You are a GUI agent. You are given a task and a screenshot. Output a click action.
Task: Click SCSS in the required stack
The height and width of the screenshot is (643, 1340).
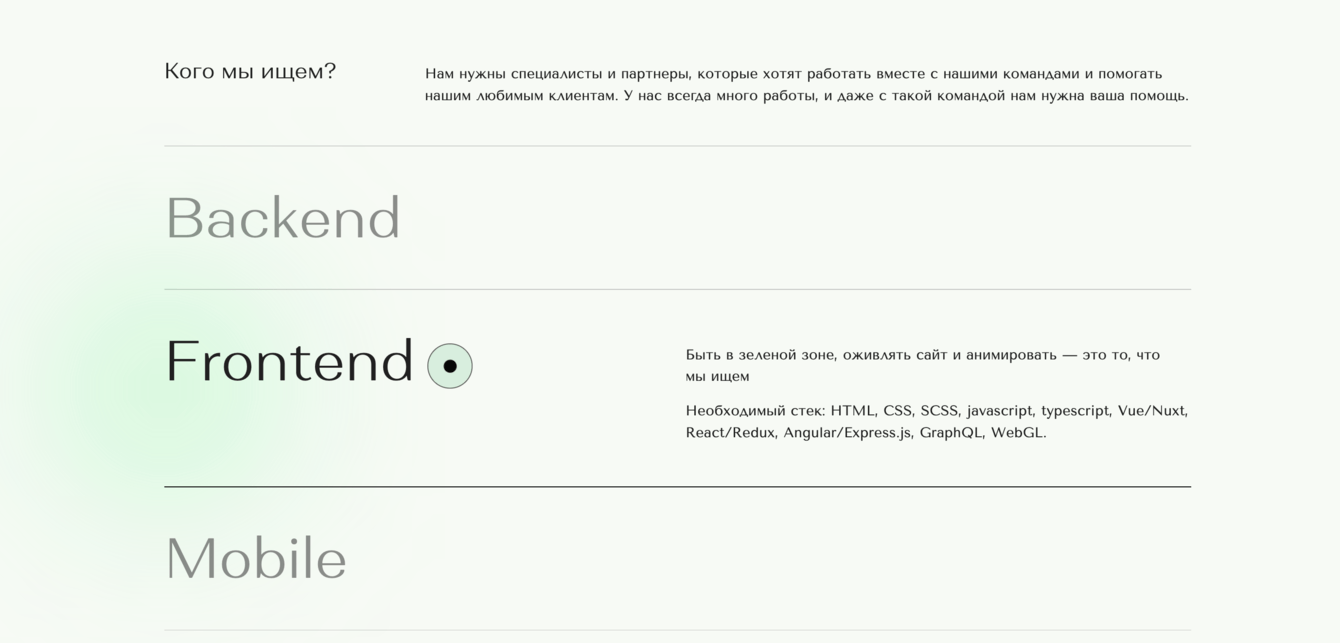click(939, 411)
